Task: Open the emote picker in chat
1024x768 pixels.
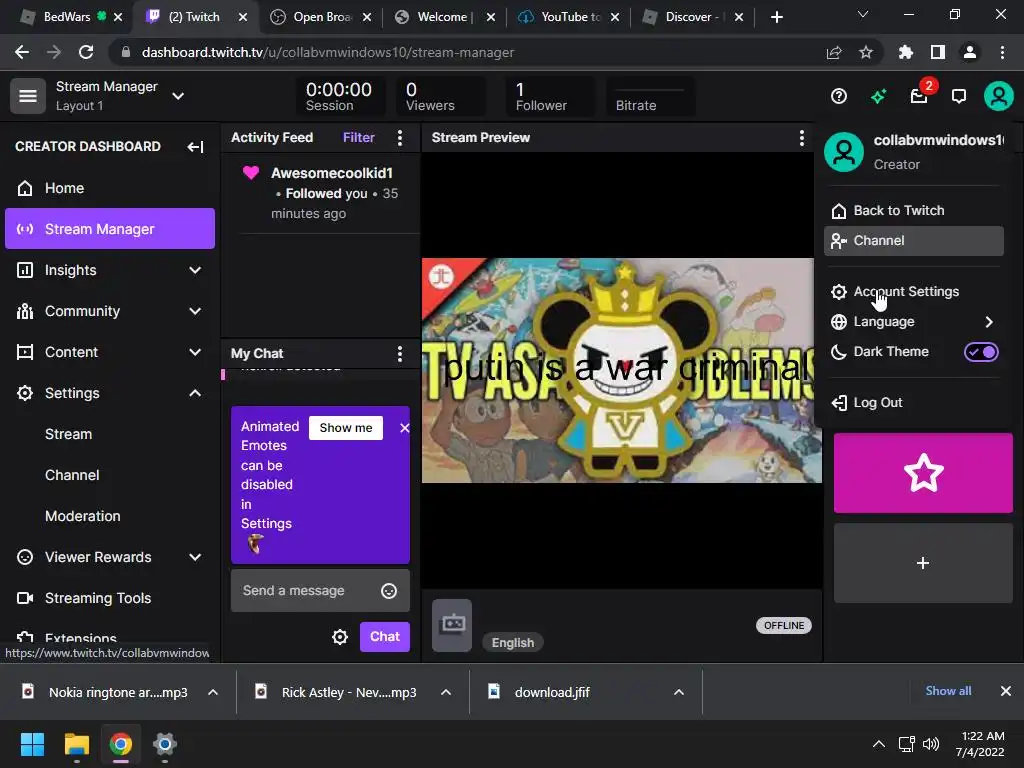Action: (x=389, y=590)
